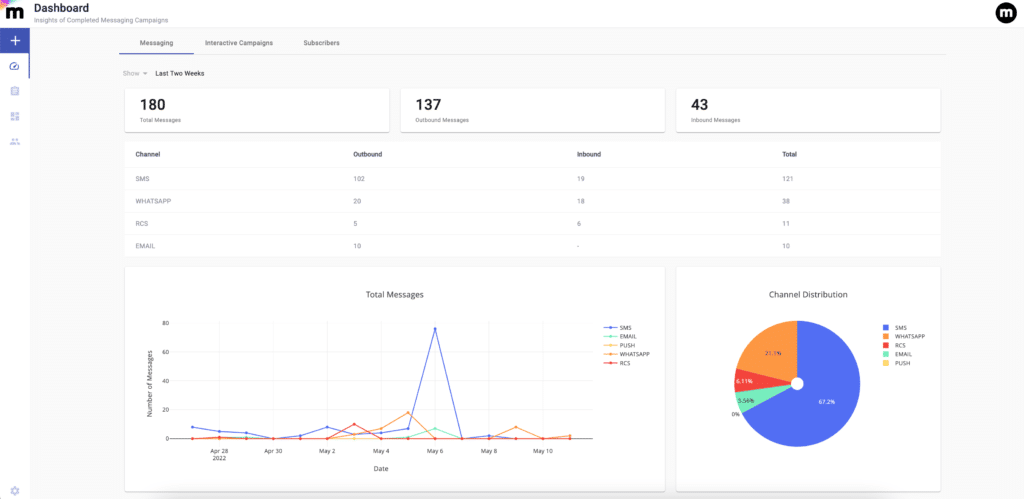Switch to the Interactive Campaigns tab
The width and height of the screenshot is (1024, 499).
coord(238,43)
